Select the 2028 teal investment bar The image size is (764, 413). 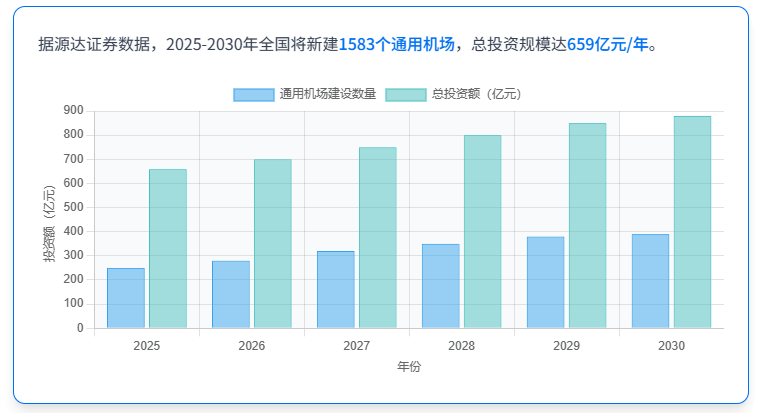pyautogui.click(x=482, y=232)
